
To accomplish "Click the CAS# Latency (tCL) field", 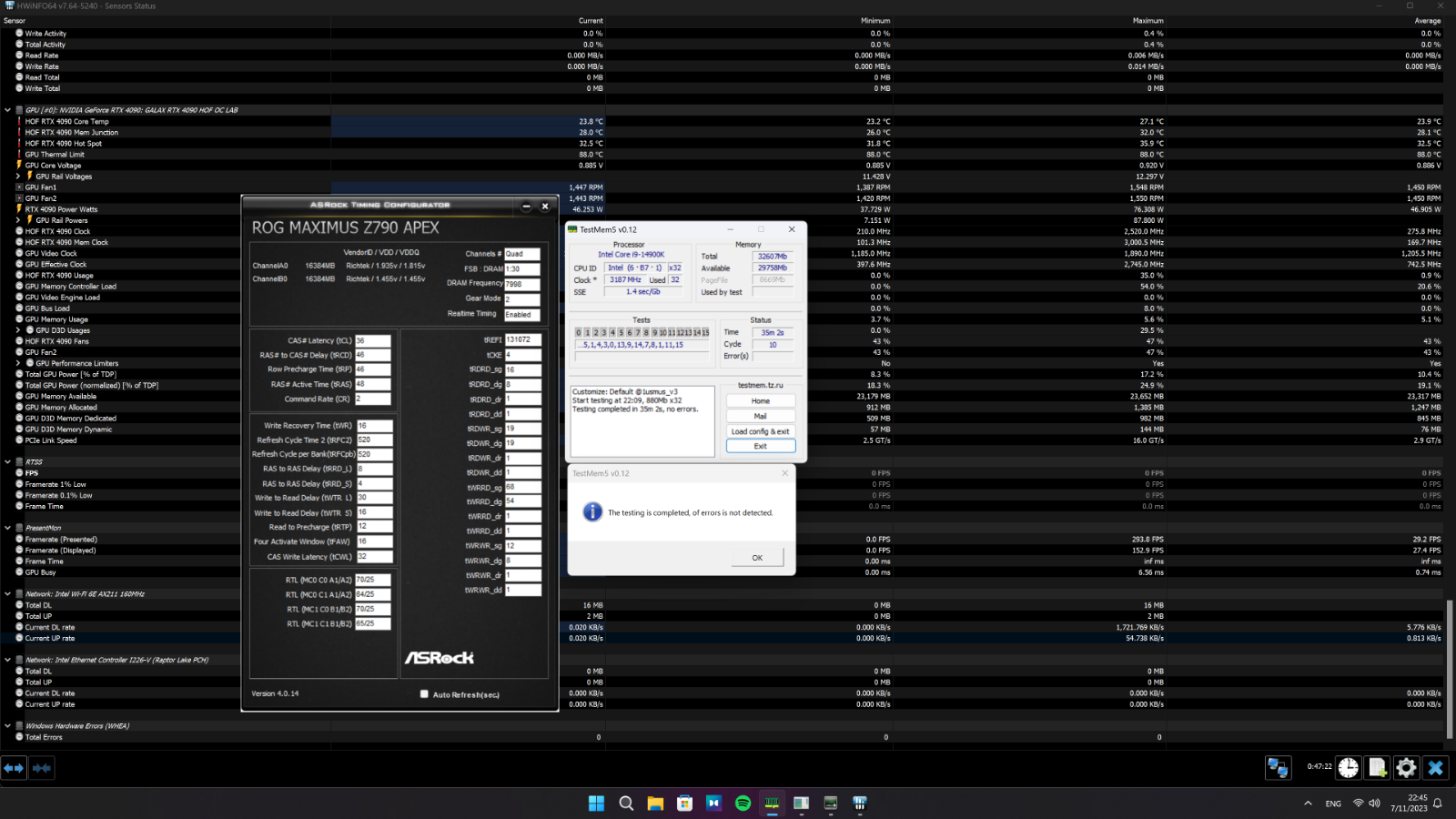I will (372, 340).
